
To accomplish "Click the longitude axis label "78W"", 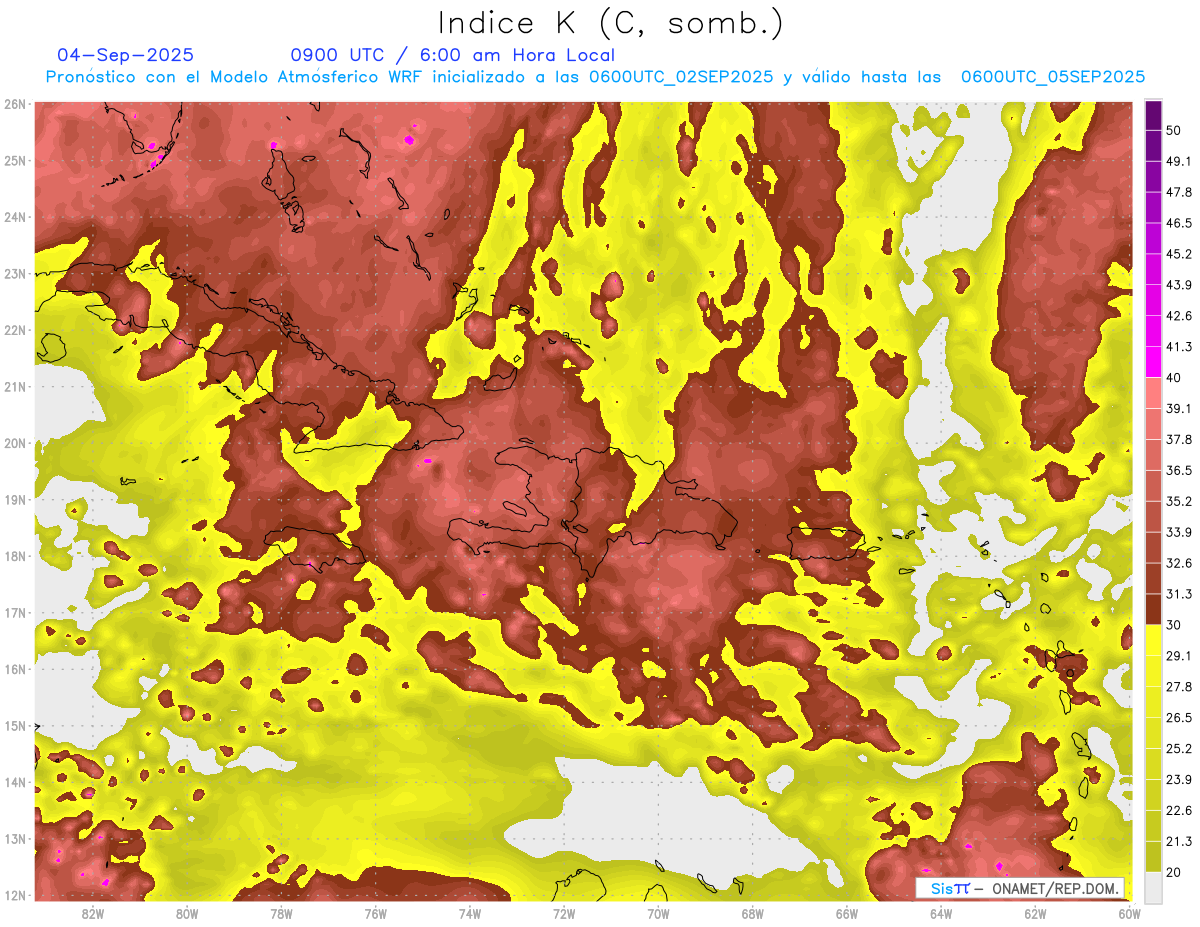I will (x=281, y=914).
